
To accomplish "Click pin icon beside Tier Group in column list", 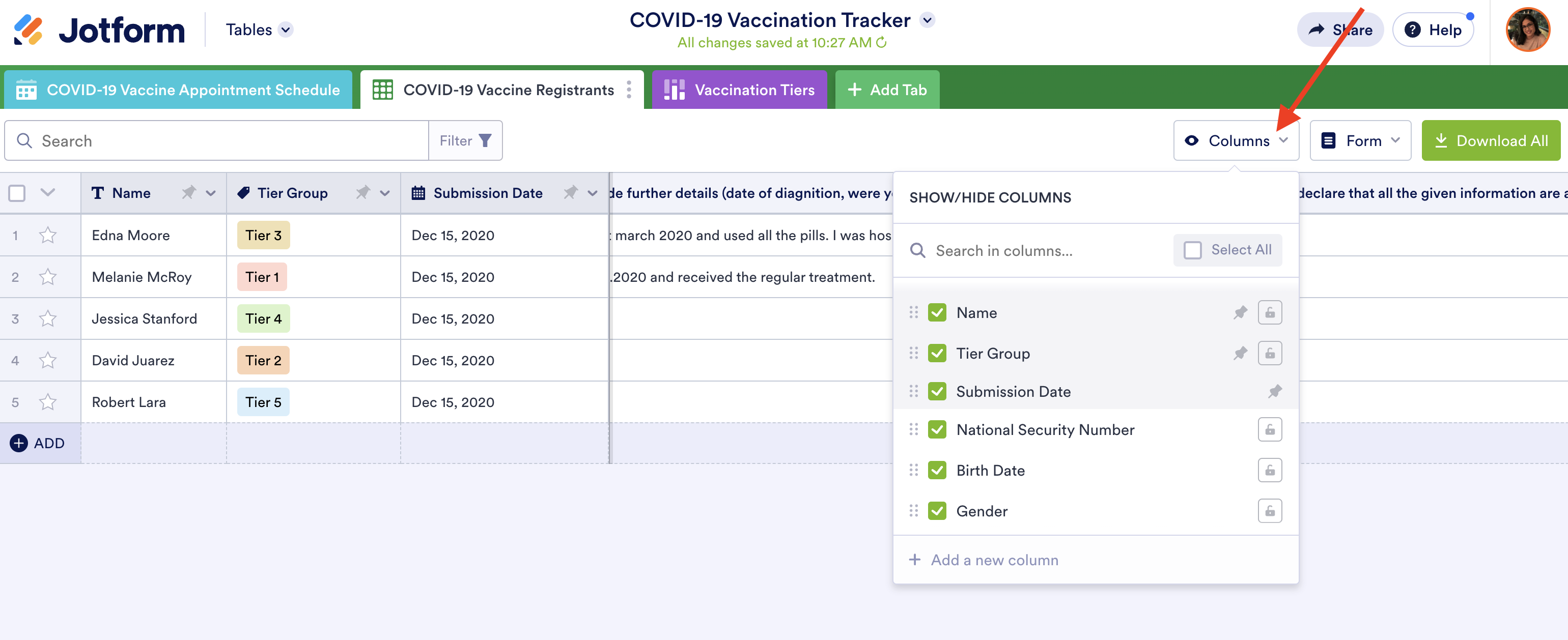I will pyautogui.click(x=1240, y=354).
